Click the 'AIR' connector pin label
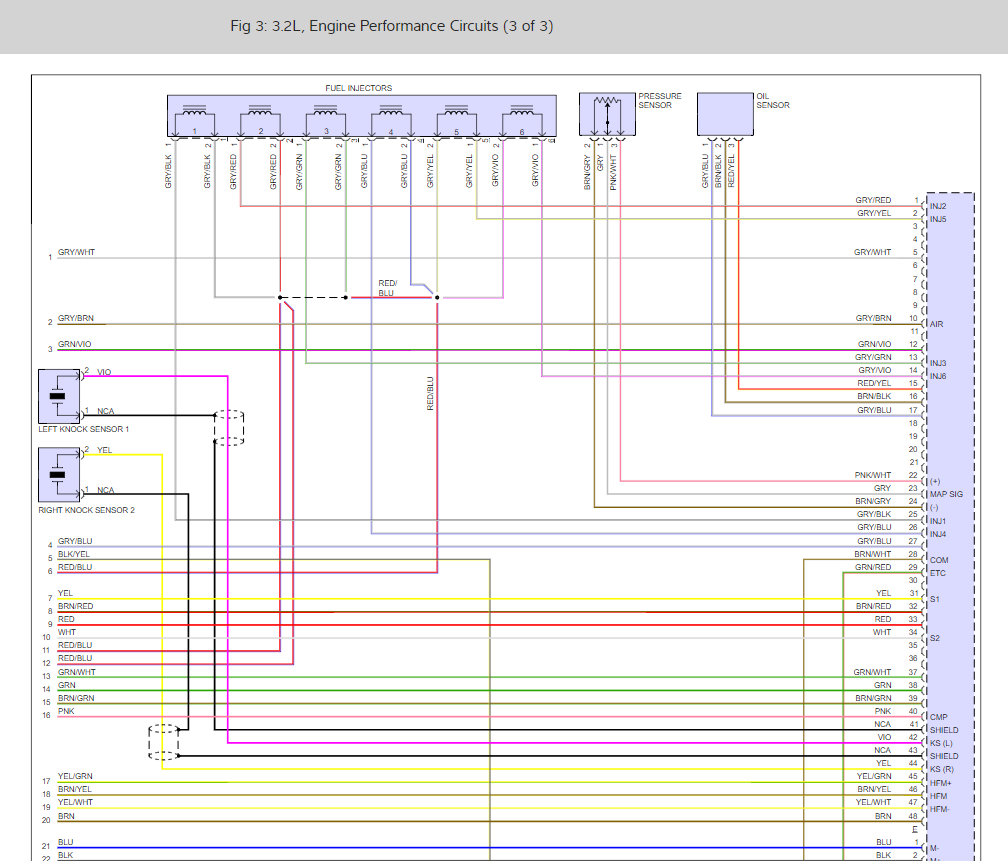The image size is (1008, 867). [937, 324]
